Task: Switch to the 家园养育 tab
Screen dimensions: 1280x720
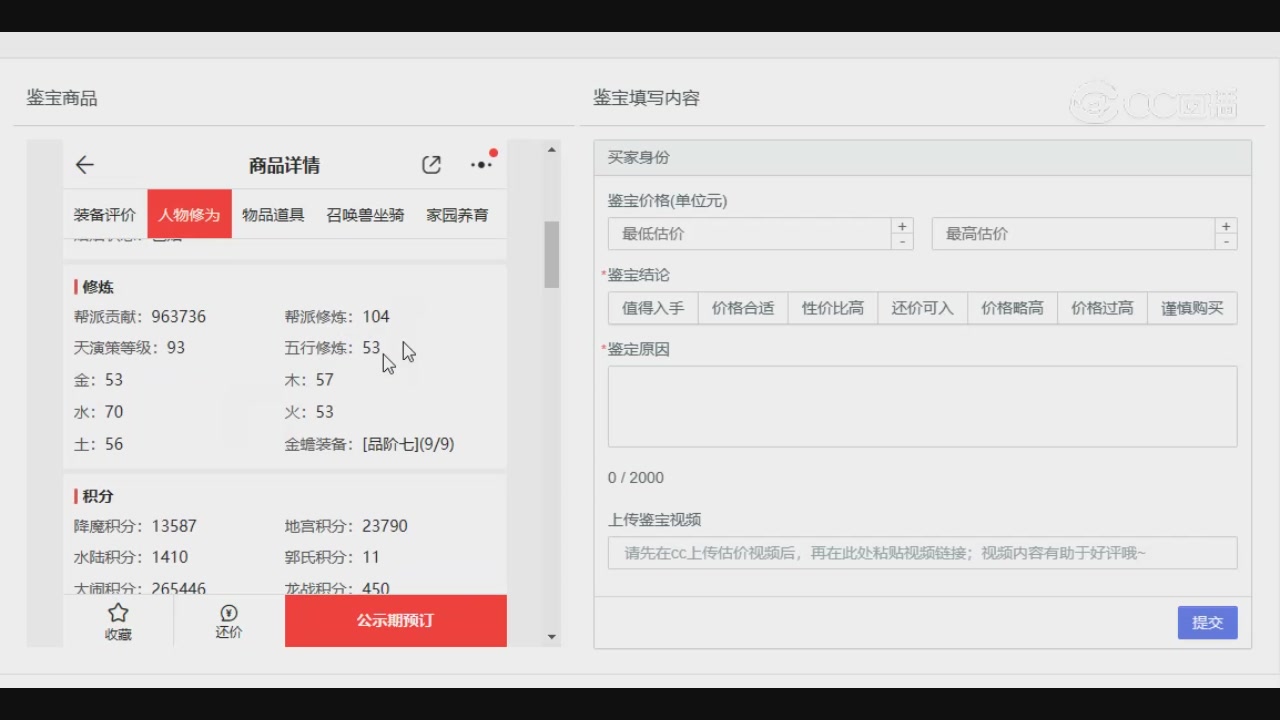Action: (x=457, y=215)
